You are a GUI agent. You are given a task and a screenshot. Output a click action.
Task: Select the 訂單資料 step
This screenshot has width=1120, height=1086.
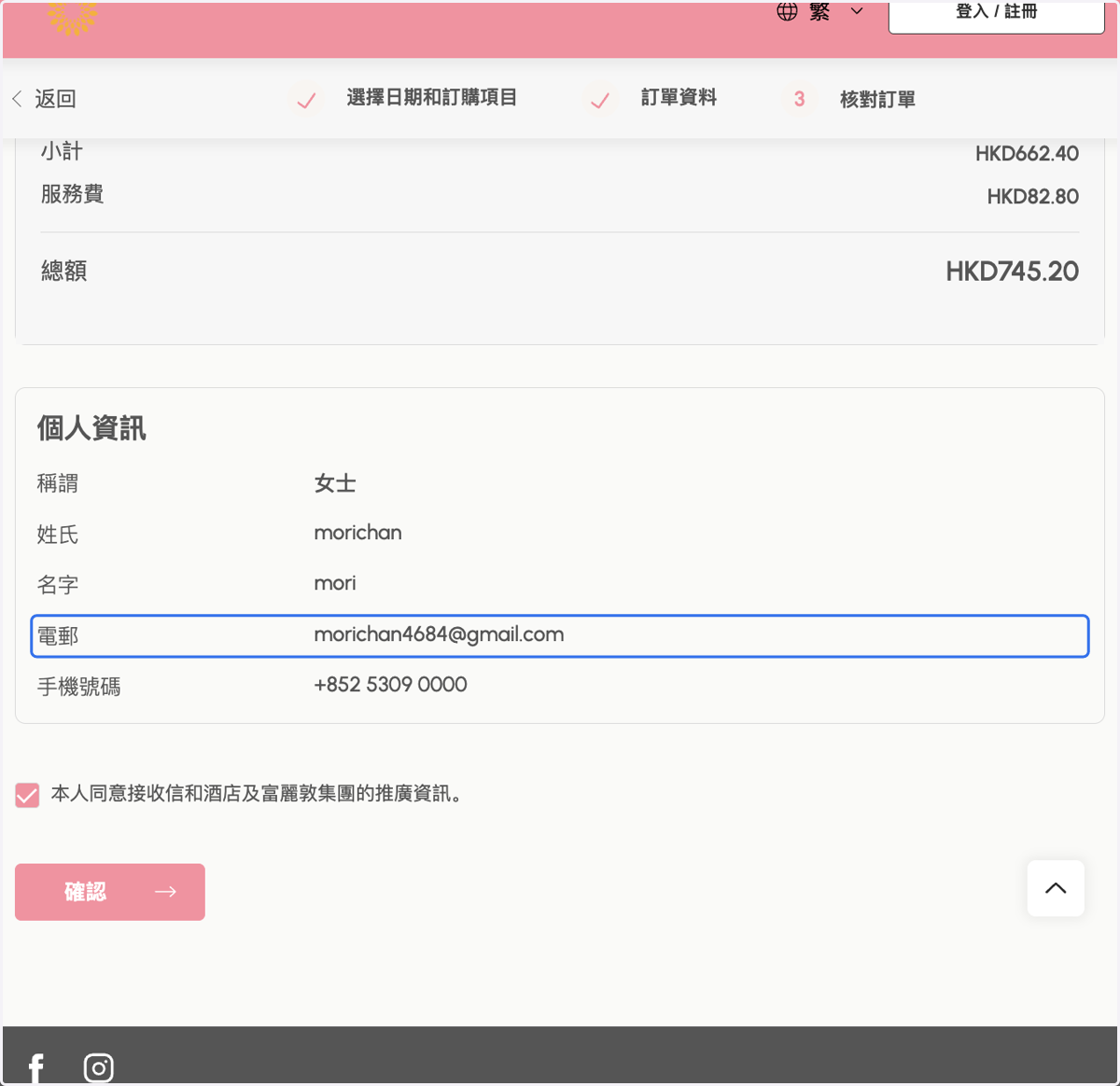(679, 98)
